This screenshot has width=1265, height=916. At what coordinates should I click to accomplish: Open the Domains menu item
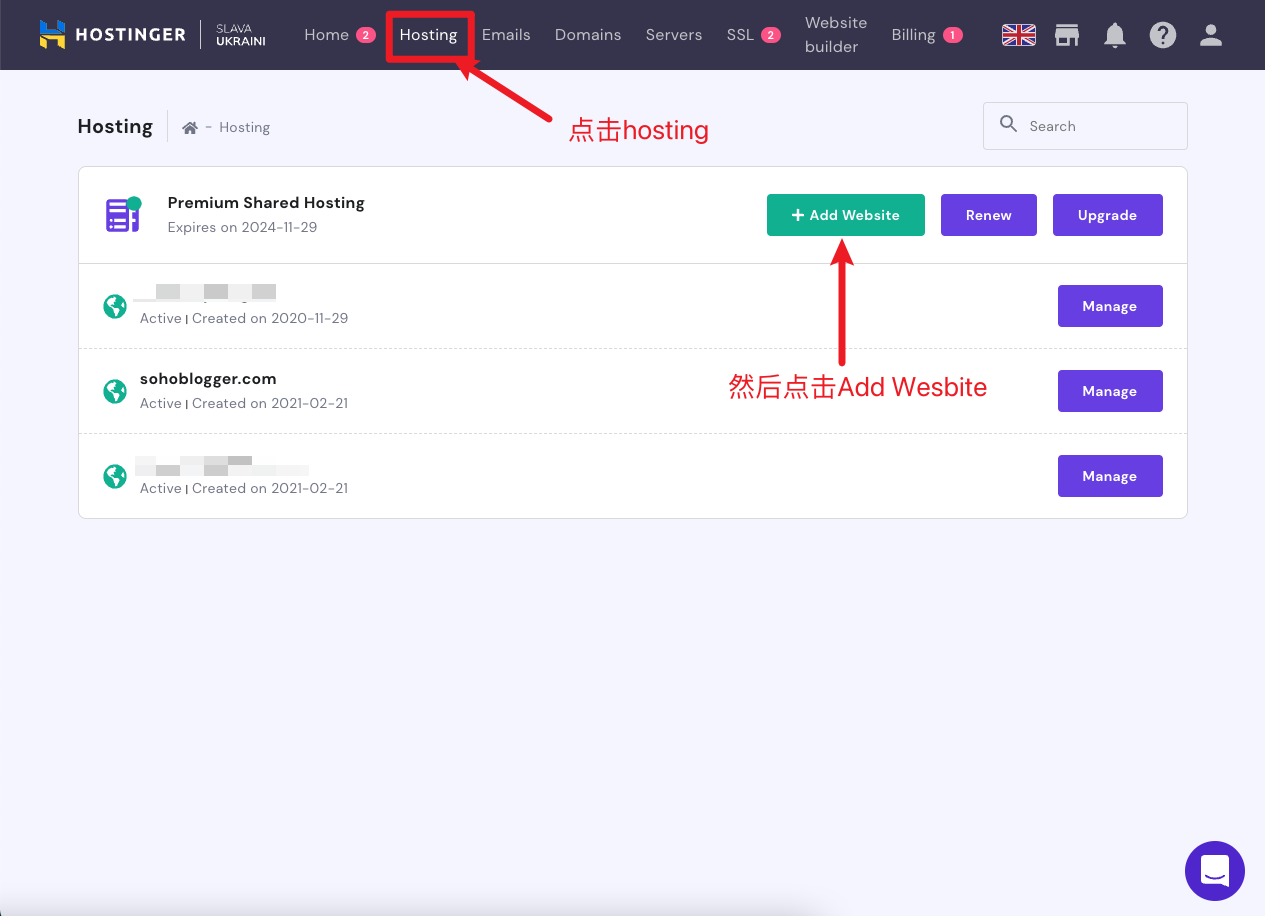click(x=588, y=35)
